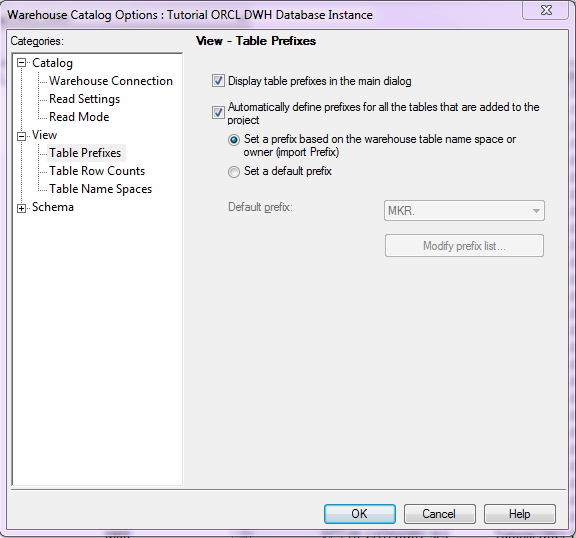This screenshot has width=576, height=538.
Task: Click the Cancel button
Action: [x=439, y=514]
